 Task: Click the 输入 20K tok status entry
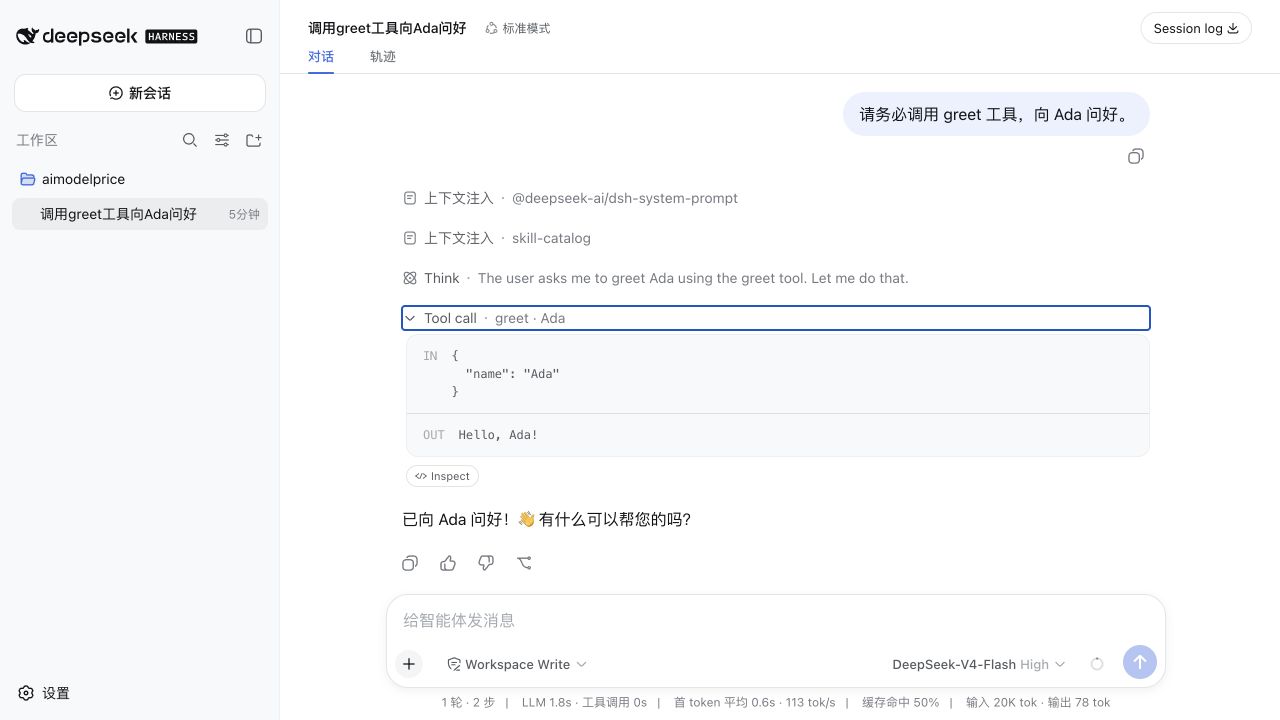[1002, 702]
